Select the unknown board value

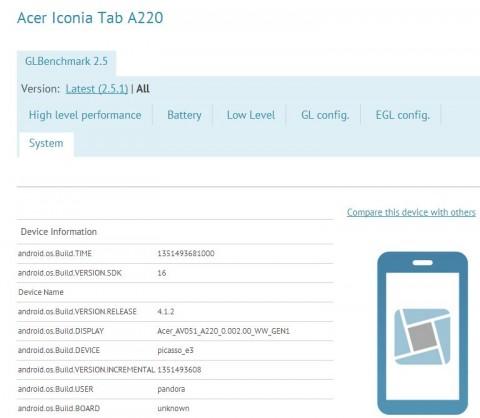tap(173, 408)
